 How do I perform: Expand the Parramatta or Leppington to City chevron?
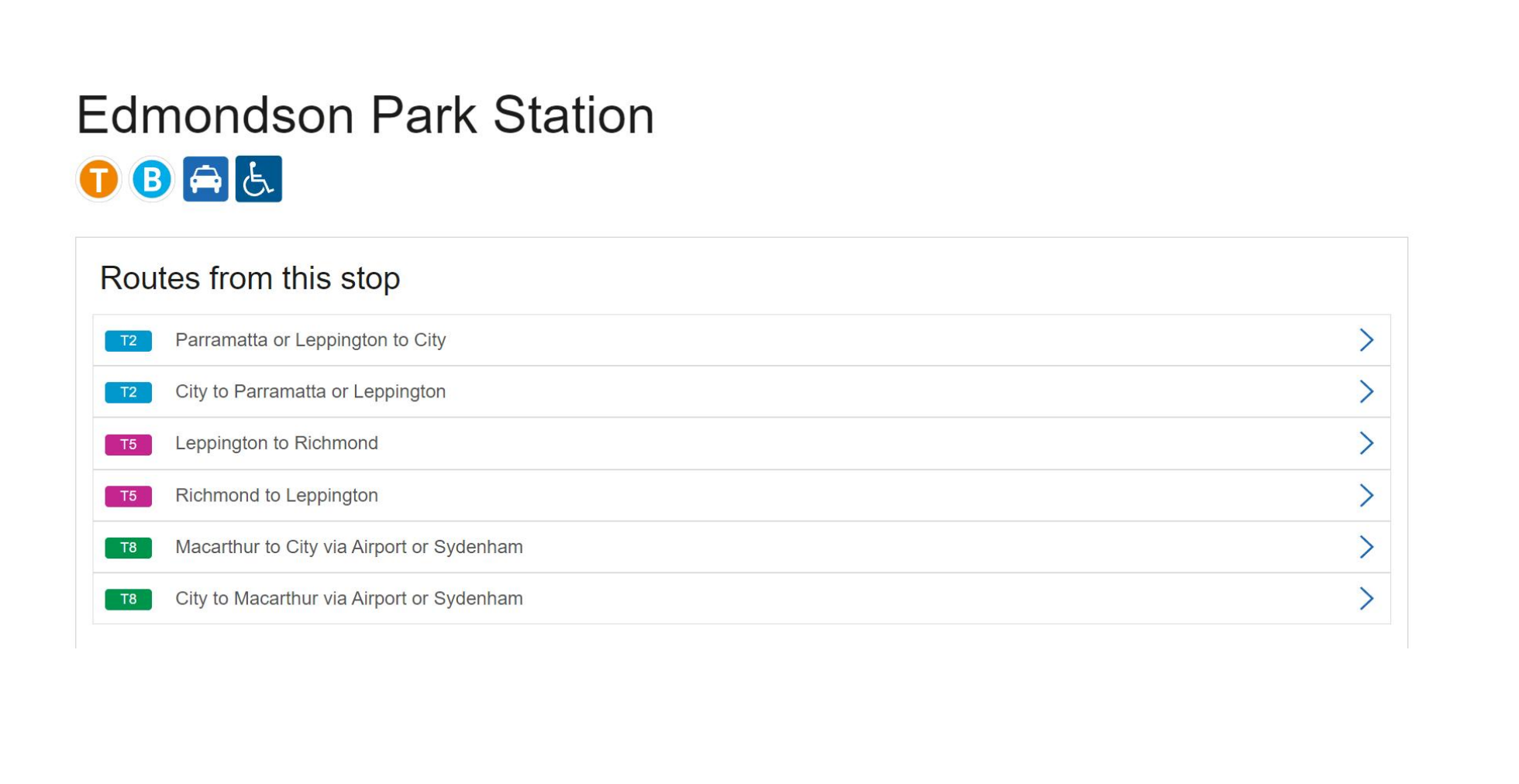pyautogui.click(x=1366, y=340)
